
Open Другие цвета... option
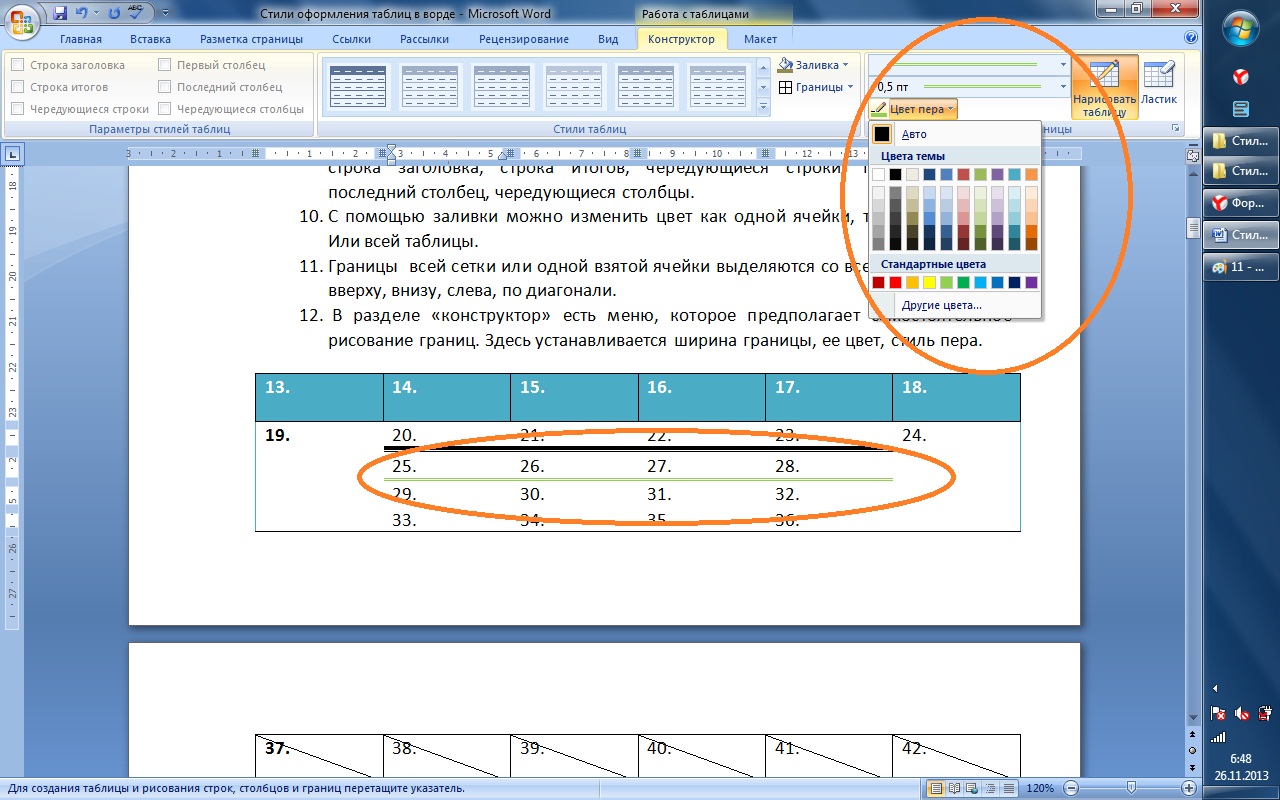click(954, 305)
